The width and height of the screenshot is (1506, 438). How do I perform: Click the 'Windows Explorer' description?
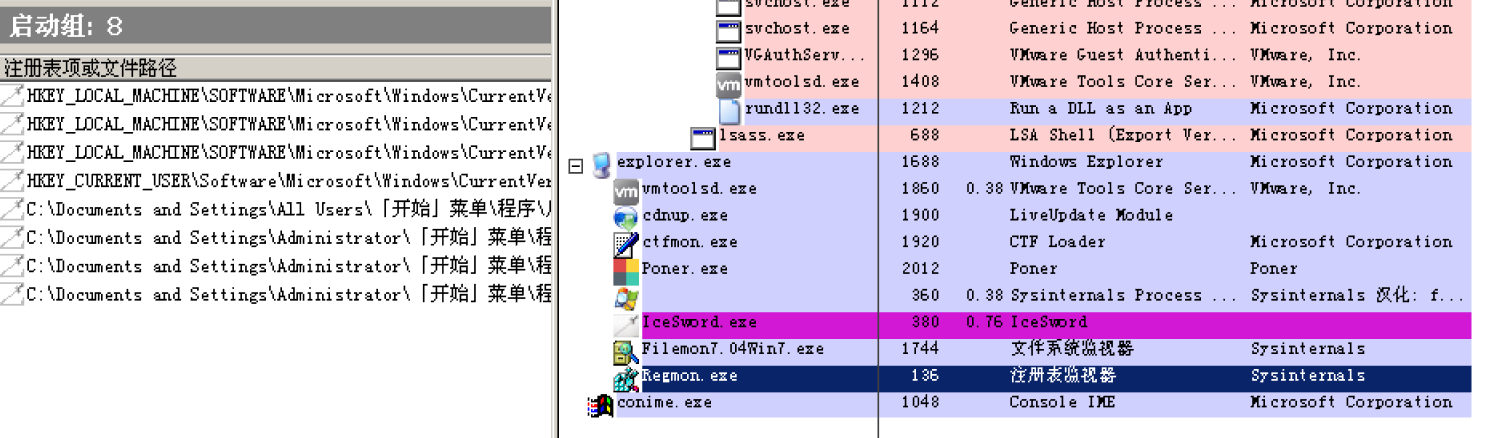[x=1087, y=162]
